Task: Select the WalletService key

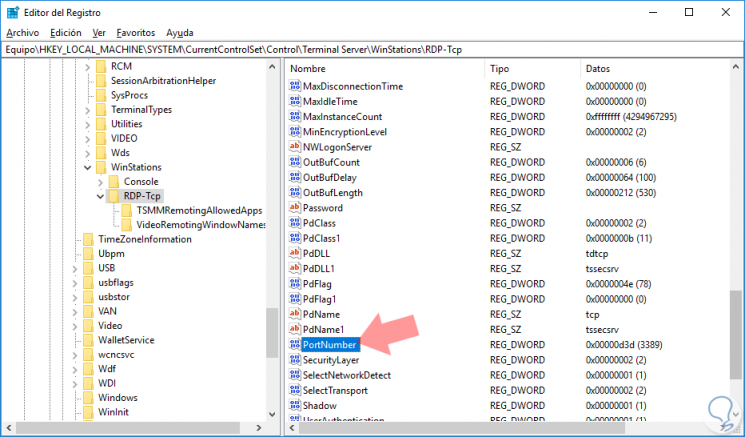Action: point(126,340)
